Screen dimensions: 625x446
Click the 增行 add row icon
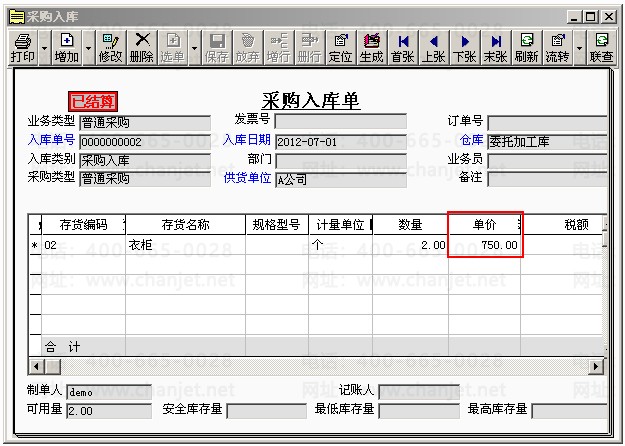click(279, 47)
